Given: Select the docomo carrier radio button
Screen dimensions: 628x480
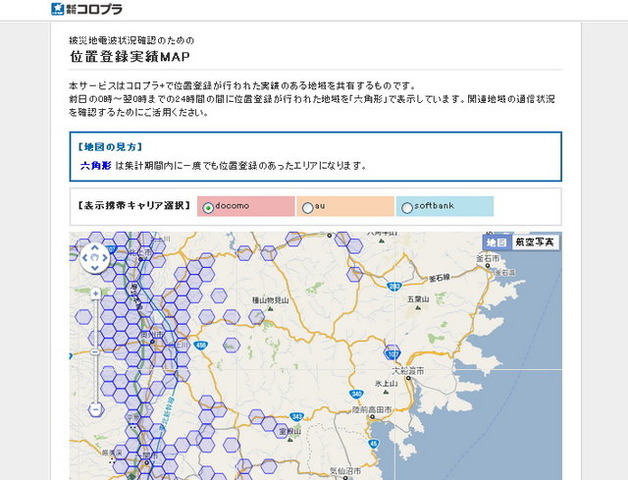Looking at the screenshot, I should point(208,208).
